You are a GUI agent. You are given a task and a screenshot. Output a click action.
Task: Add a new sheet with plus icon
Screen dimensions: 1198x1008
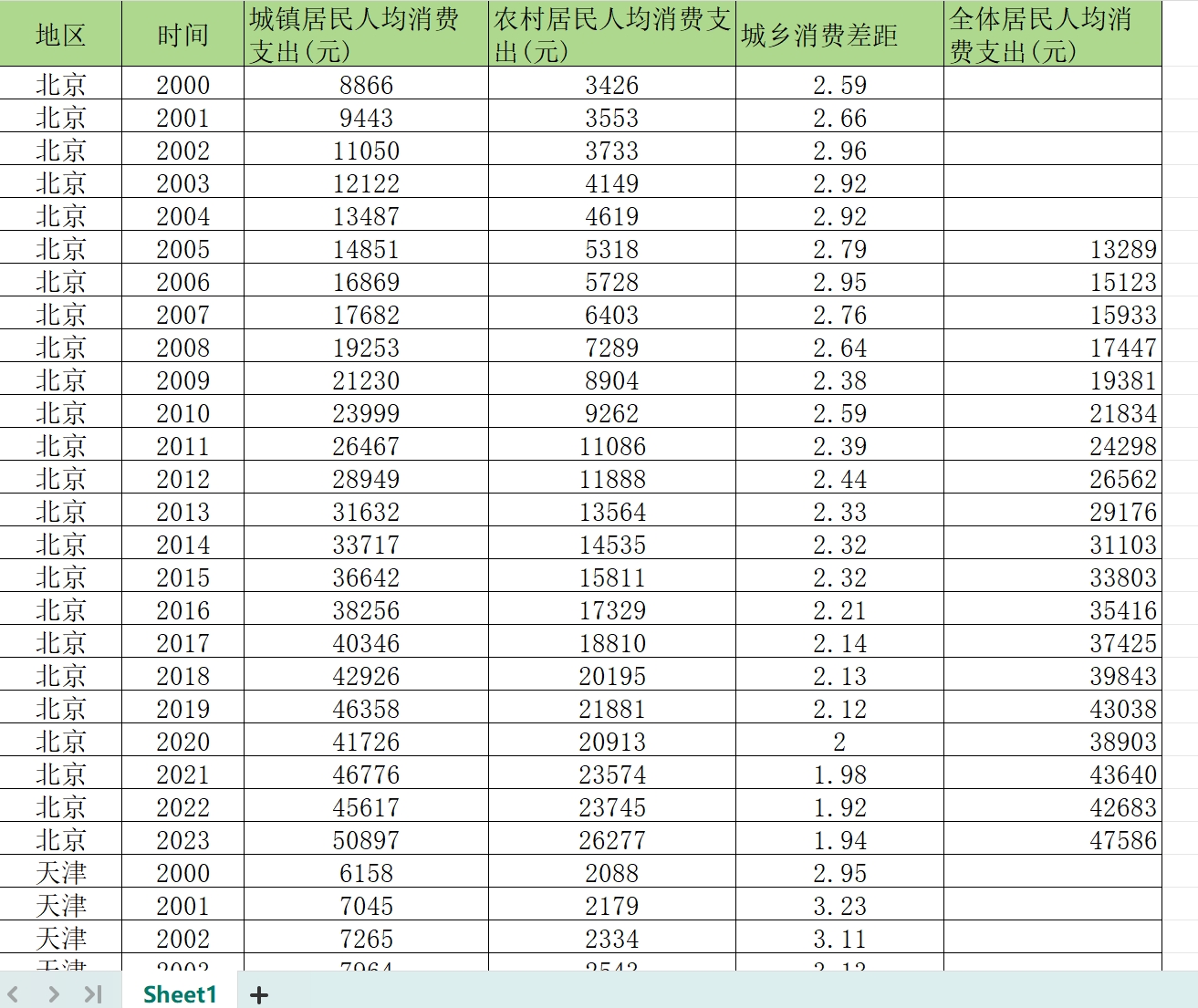tap(259, 994)
